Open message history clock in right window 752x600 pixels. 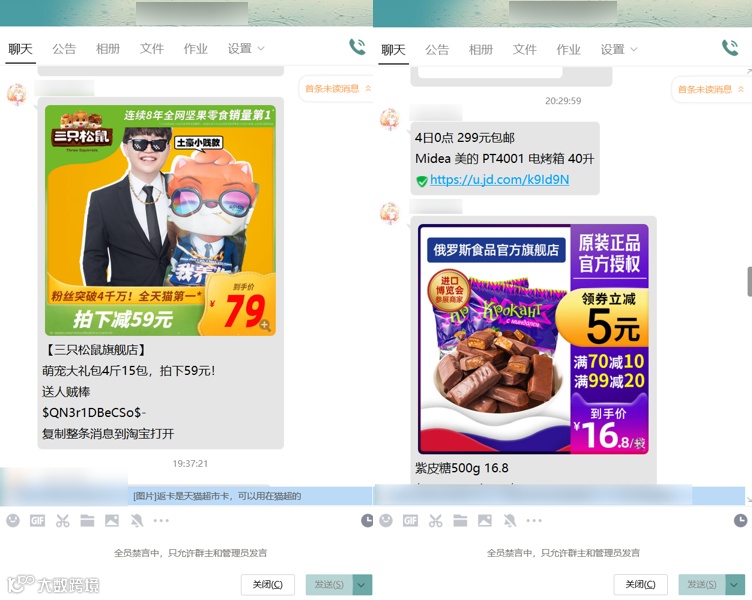click(x=740, y=520)
